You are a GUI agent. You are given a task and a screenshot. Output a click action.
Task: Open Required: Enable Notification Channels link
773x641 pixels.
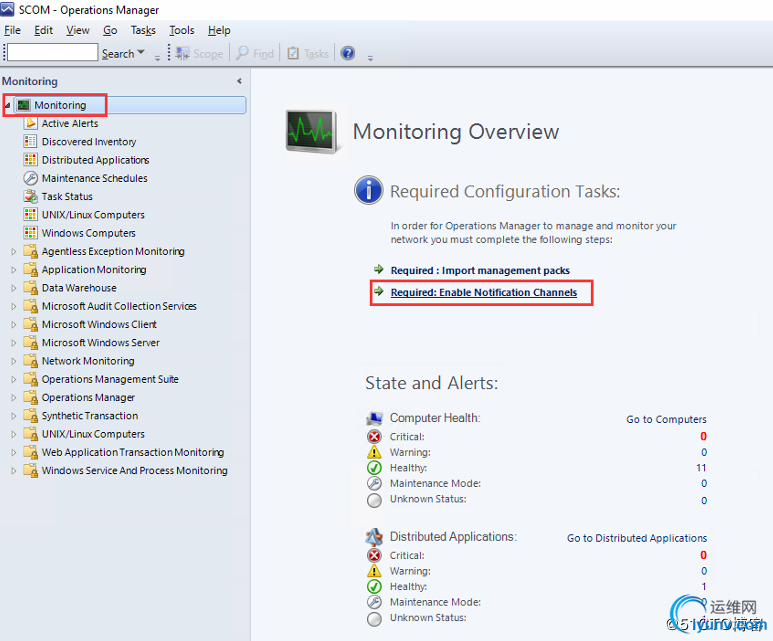pos(484,292)
